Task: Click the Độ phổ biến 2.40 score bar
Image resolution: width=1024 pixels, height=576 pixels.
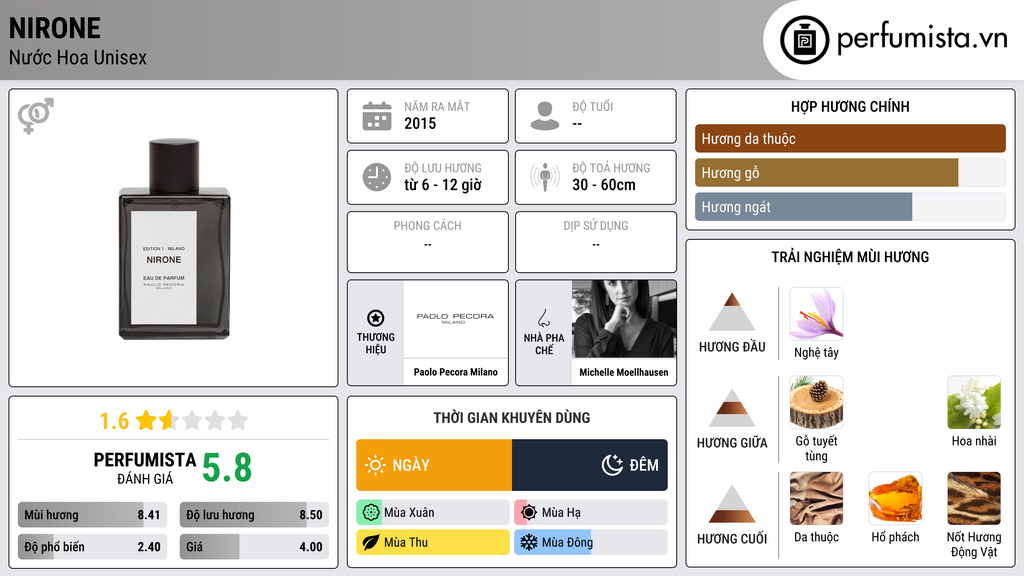Action: coord(92,547)
